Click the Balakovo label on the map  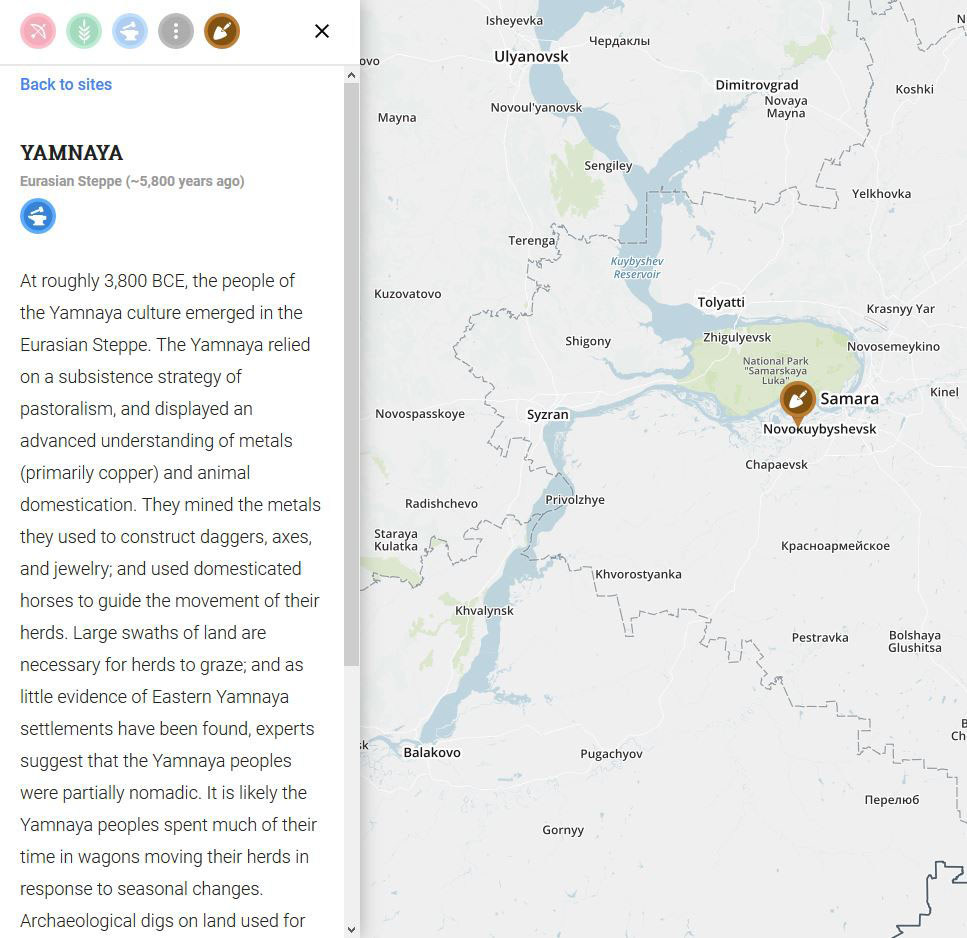point(432,752)
